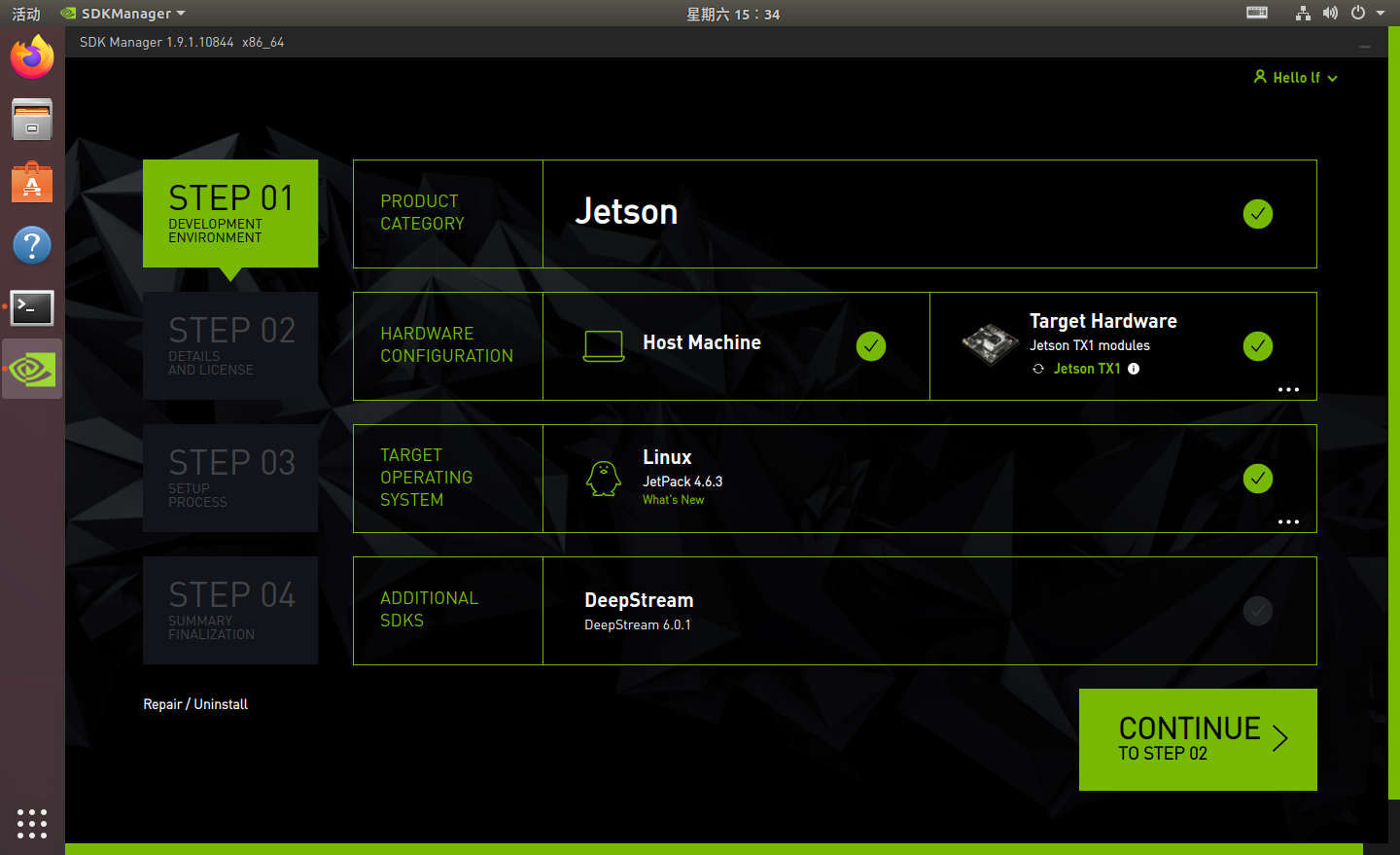
Task: Open the Files manager dock icon
Action: [32, 120]
